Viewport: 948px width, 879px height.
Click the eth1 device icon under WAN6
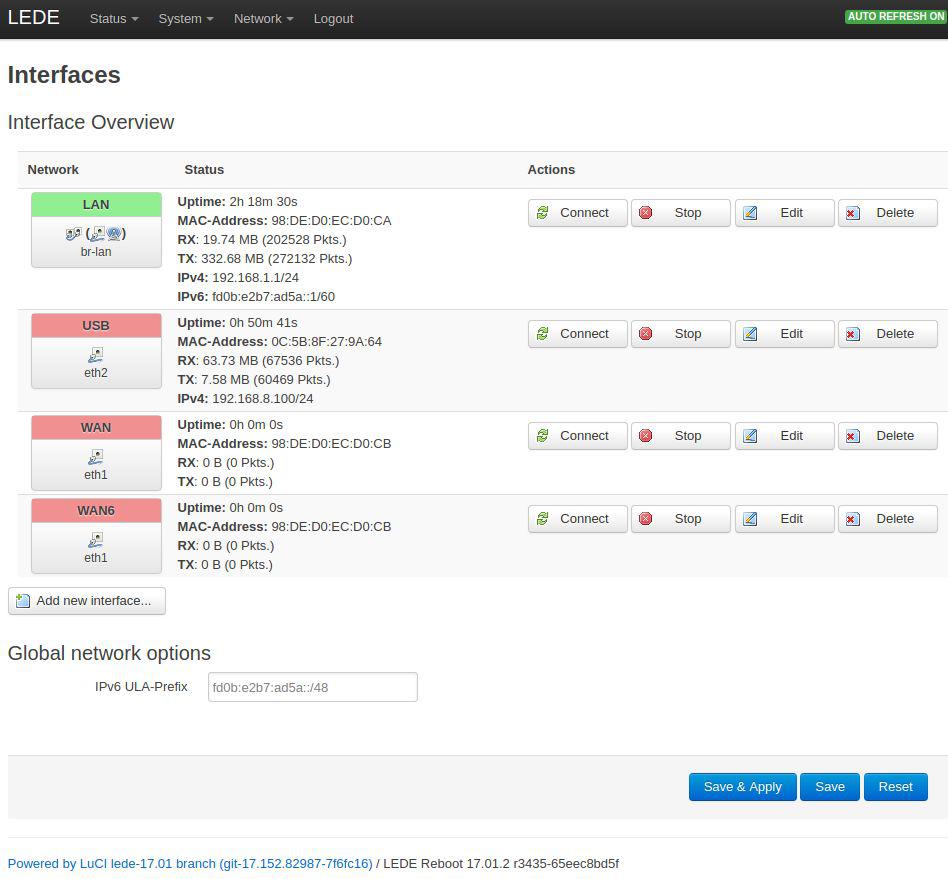click(x=96, y=540)
